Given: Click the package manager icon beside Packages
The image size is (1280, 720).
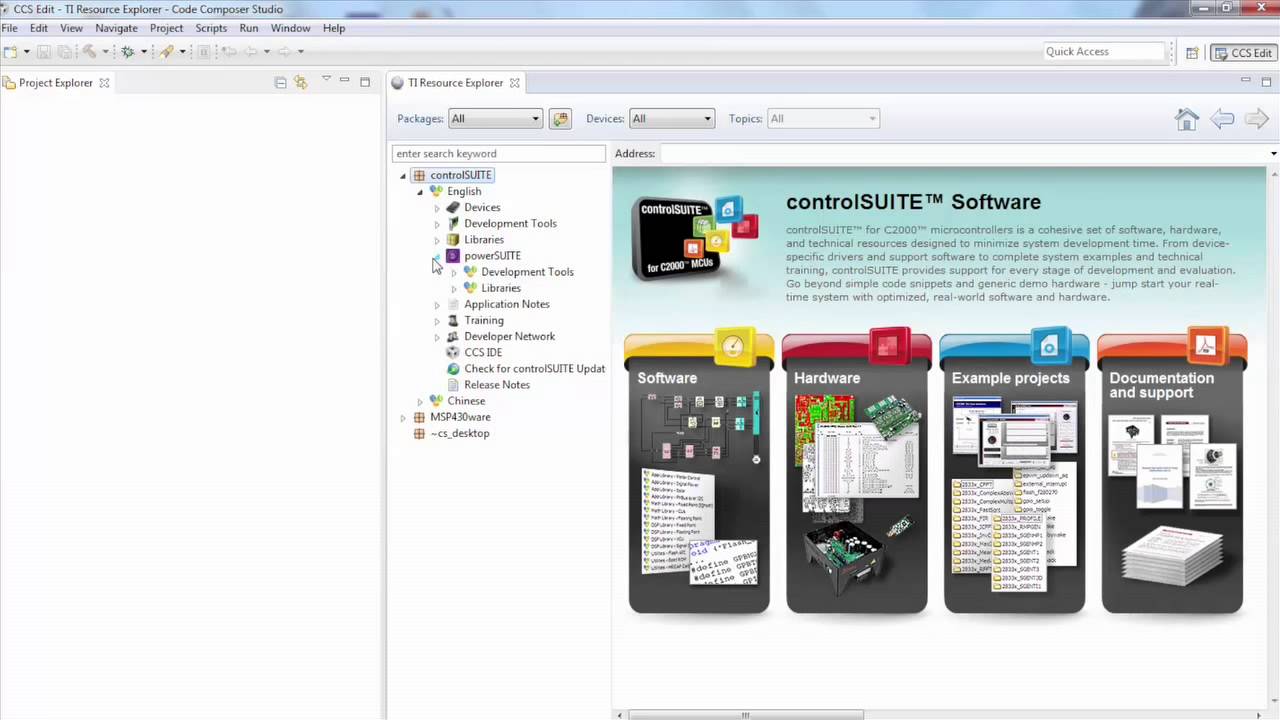Looking at the screenshot, I should pyautogui.click(x=560, y=119).
